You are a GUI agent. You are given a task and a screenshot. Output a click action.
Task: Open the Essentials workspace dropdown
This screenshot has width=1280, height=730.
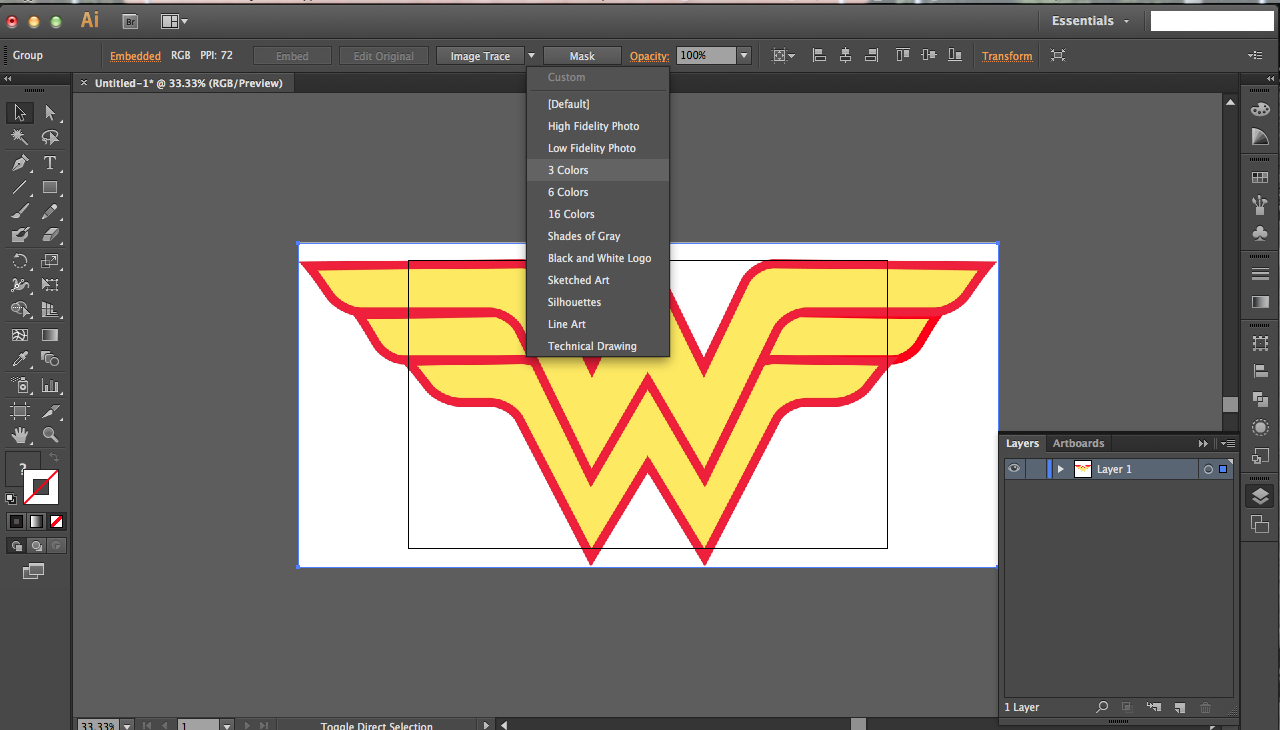coord(1091,21)
